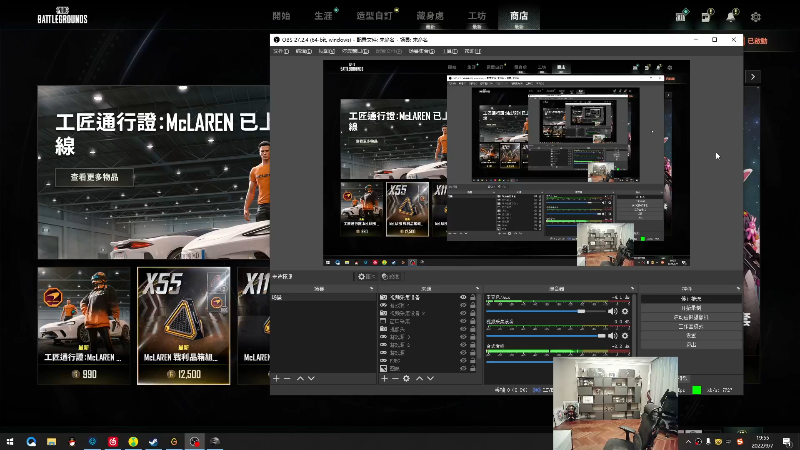Show hidden system tray icons chevron
The width and height of the screenshot is (800, 450).
[x=688, y=441]
